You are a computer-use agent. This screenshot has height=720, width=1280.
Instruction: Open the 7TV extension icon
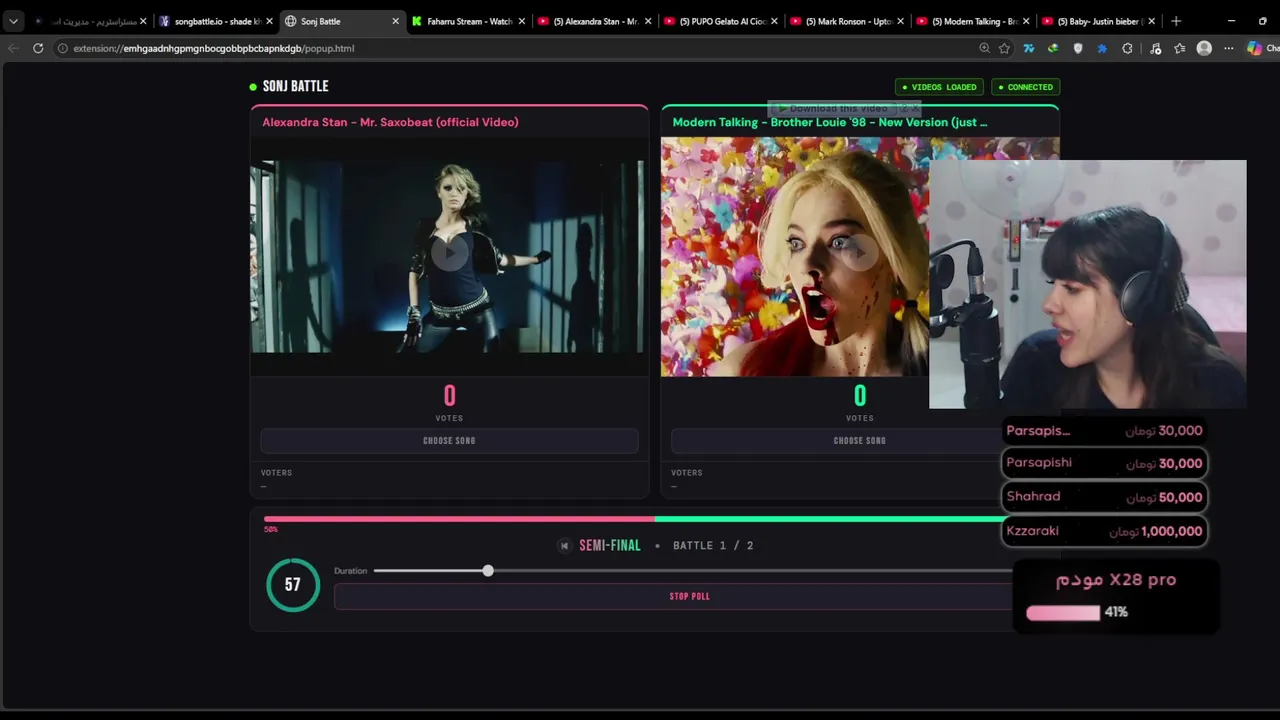click(x=1028, y=48)
